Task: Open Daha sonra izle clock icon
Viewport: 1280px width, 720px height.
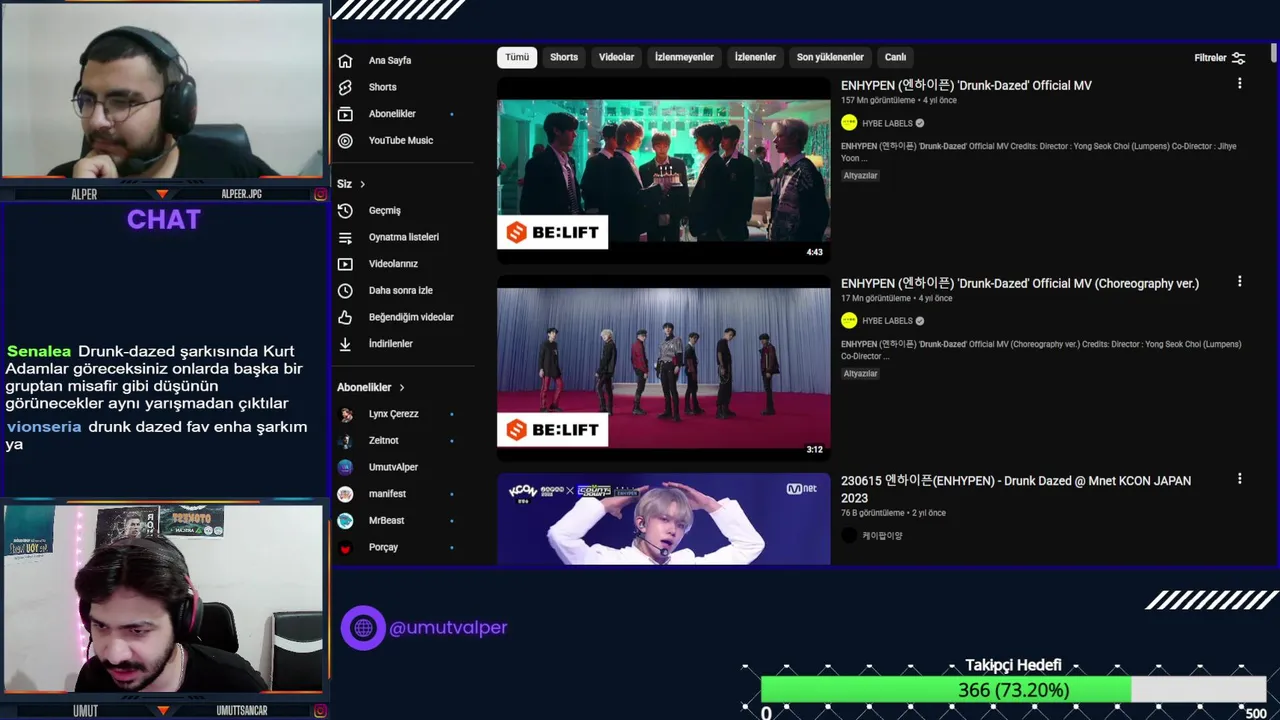Action: tap(345, 291)
